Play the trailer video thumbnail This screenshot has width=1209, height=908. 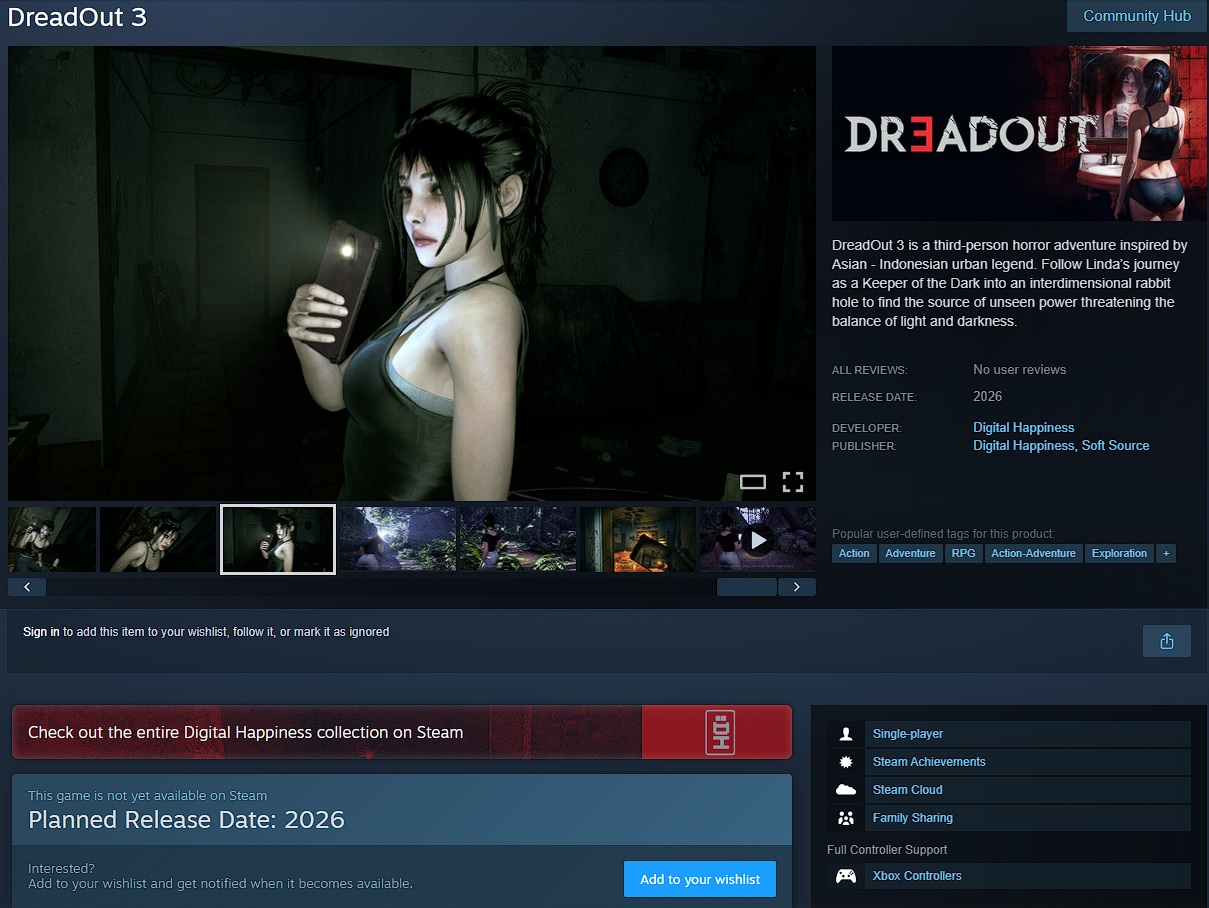point(757,540)
